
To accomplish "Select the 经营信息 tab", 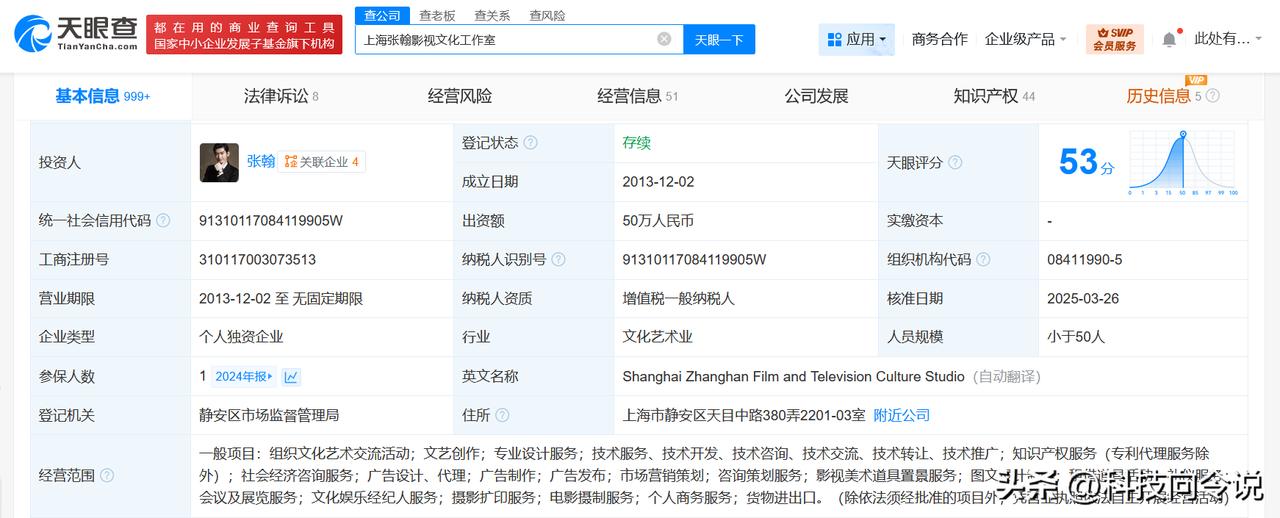I will click(637, 96).
